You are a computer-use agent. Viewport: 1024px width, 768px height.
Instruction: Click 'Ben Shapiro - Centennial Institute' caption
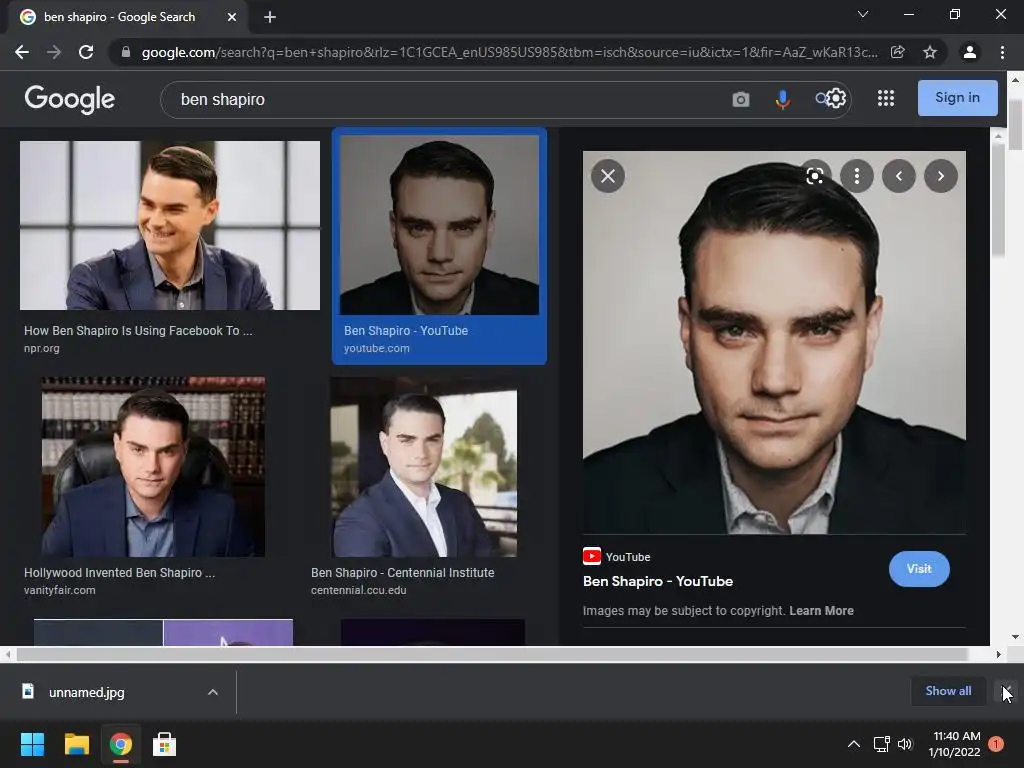tap(402, 573)
